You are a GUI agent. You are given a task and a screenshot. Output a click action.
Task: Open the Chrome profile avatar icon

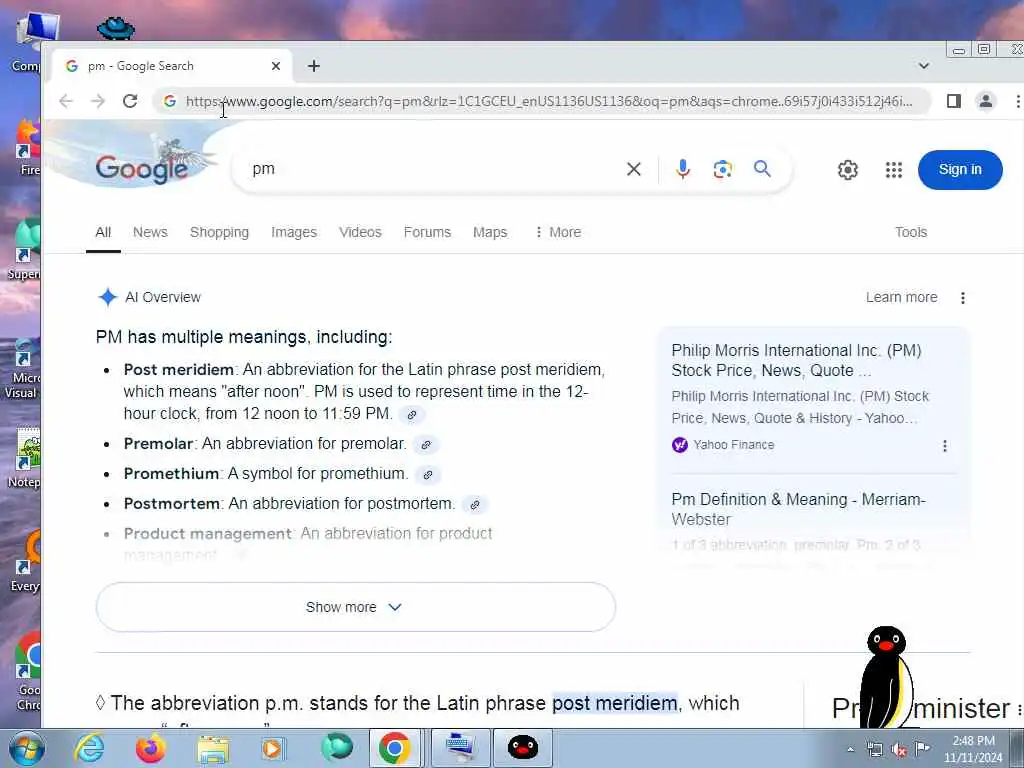[985, 101]
